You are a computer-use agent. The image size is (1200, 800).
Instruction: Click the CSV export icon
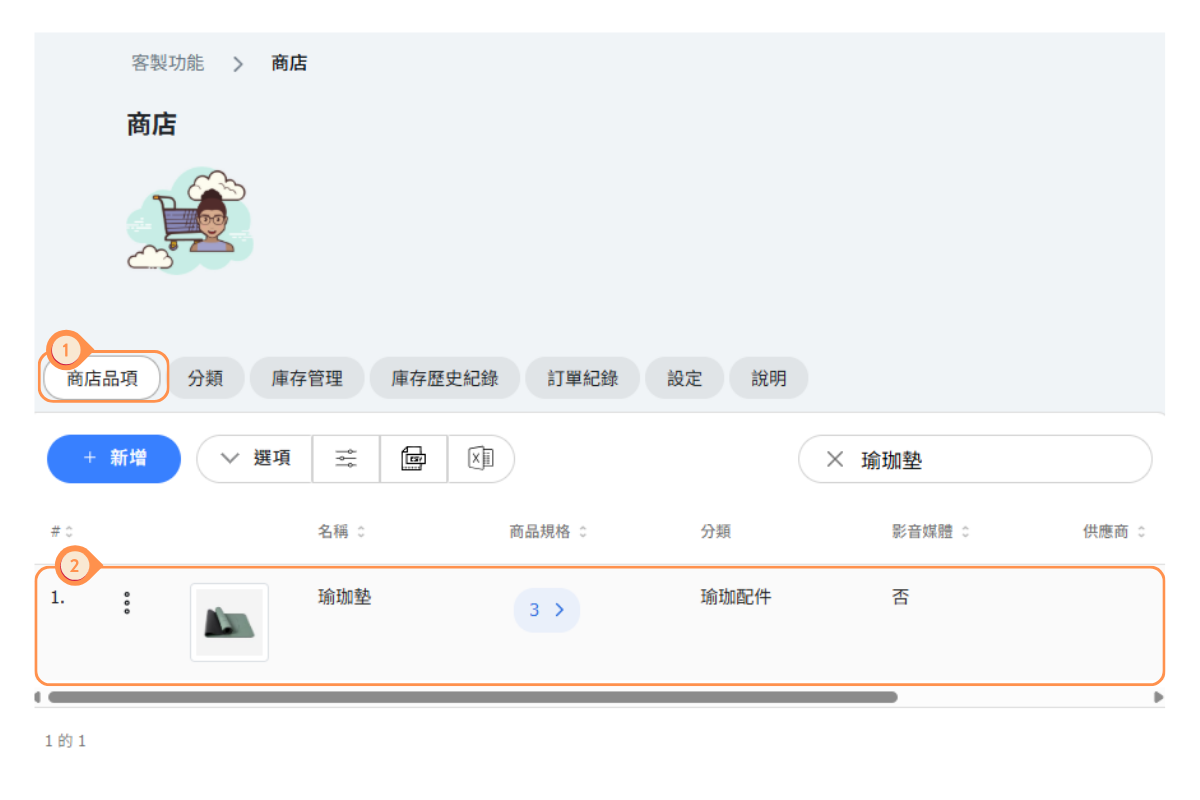pos(413,459)
